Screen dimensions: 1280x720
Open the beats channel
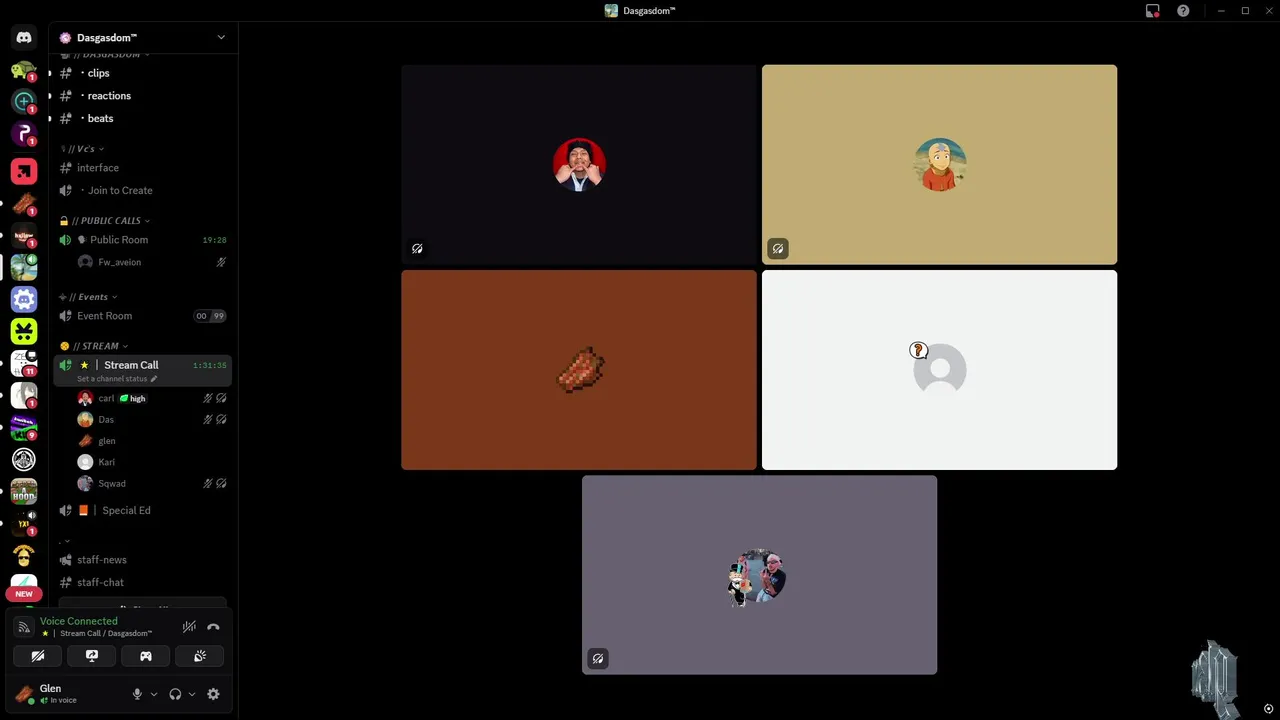tap(142, 118)
